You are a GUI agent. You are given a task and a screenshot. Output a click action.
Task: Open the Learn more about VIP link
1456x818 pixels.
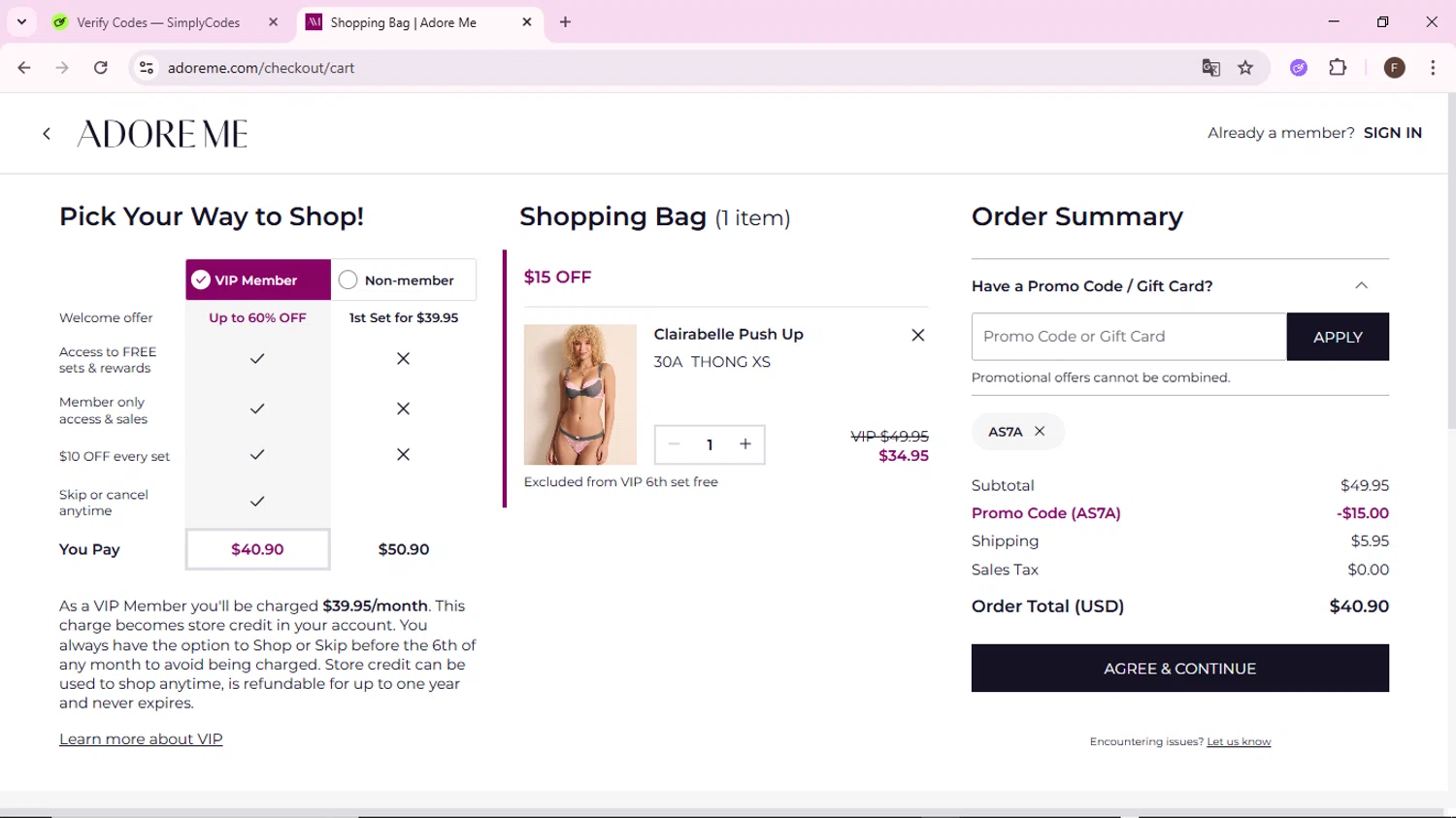click(141, 739)
